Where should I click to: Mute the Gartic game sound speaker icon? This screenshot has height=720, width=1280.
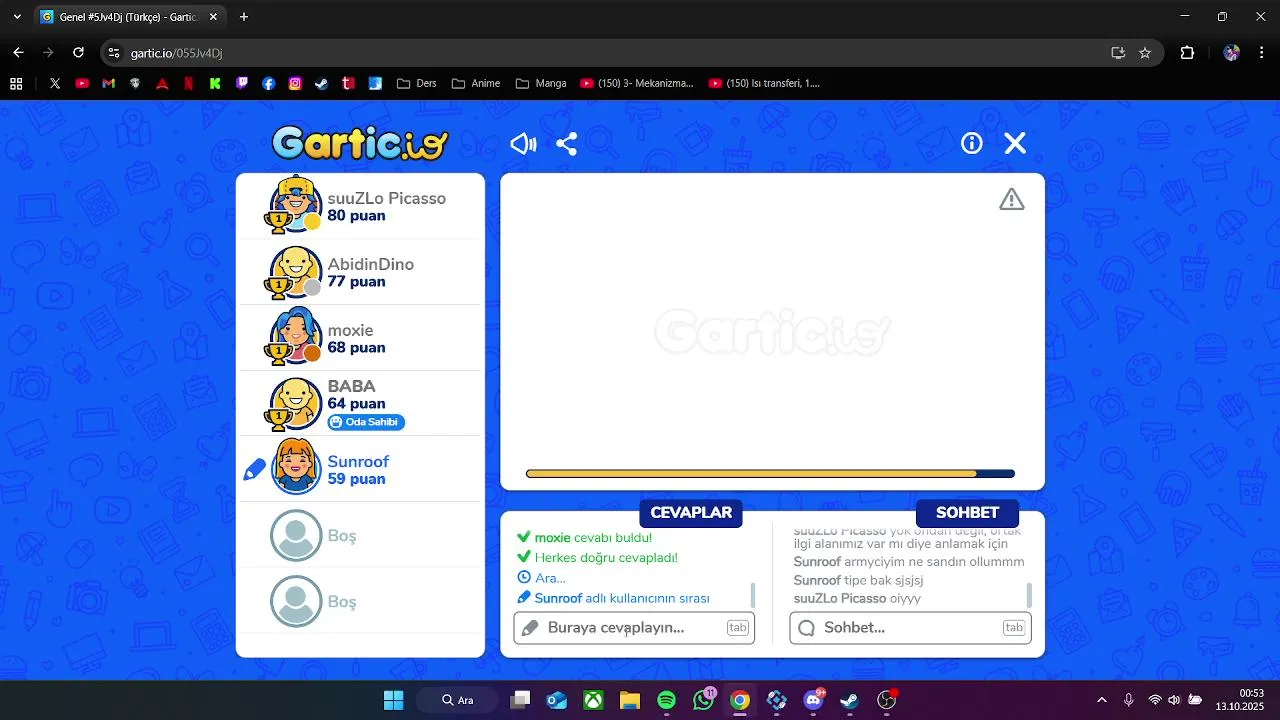click(523, 144)
